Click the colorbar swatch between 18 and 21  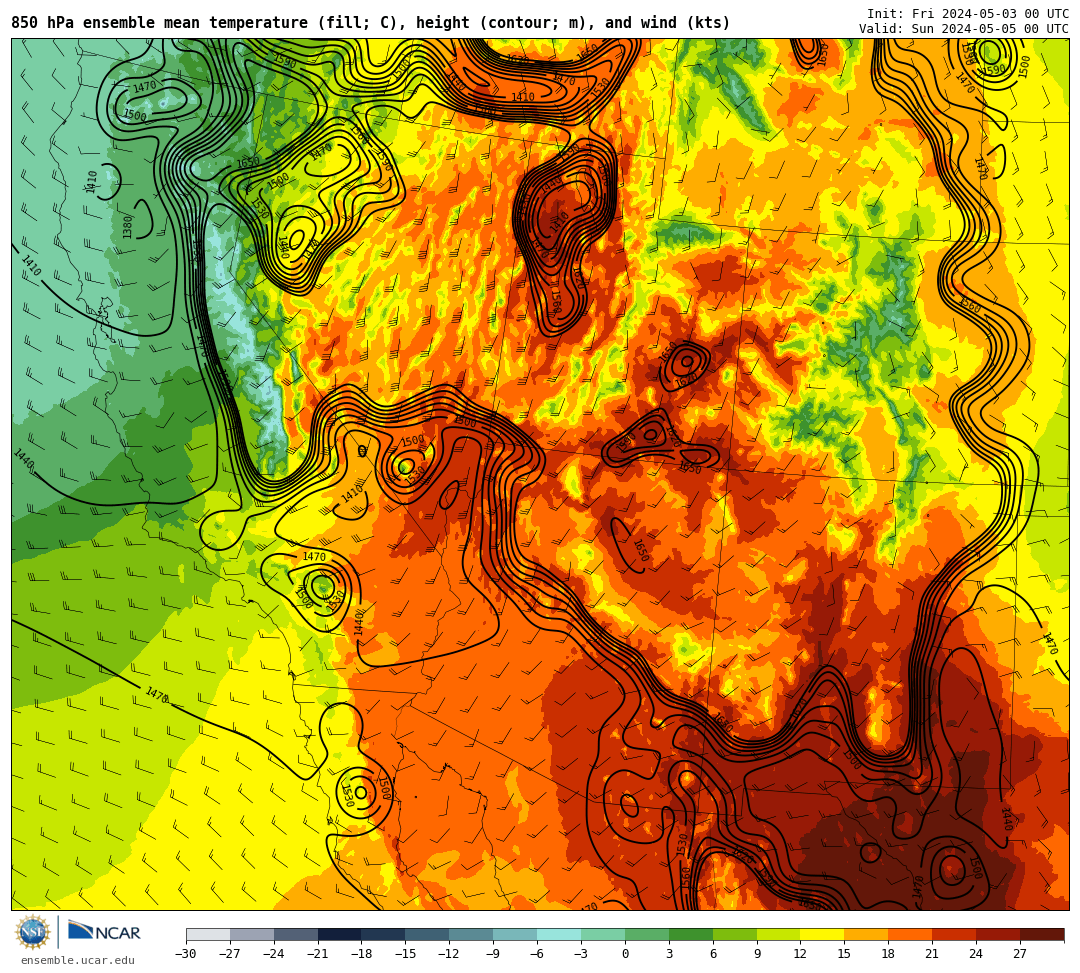[x=910, y=934]
